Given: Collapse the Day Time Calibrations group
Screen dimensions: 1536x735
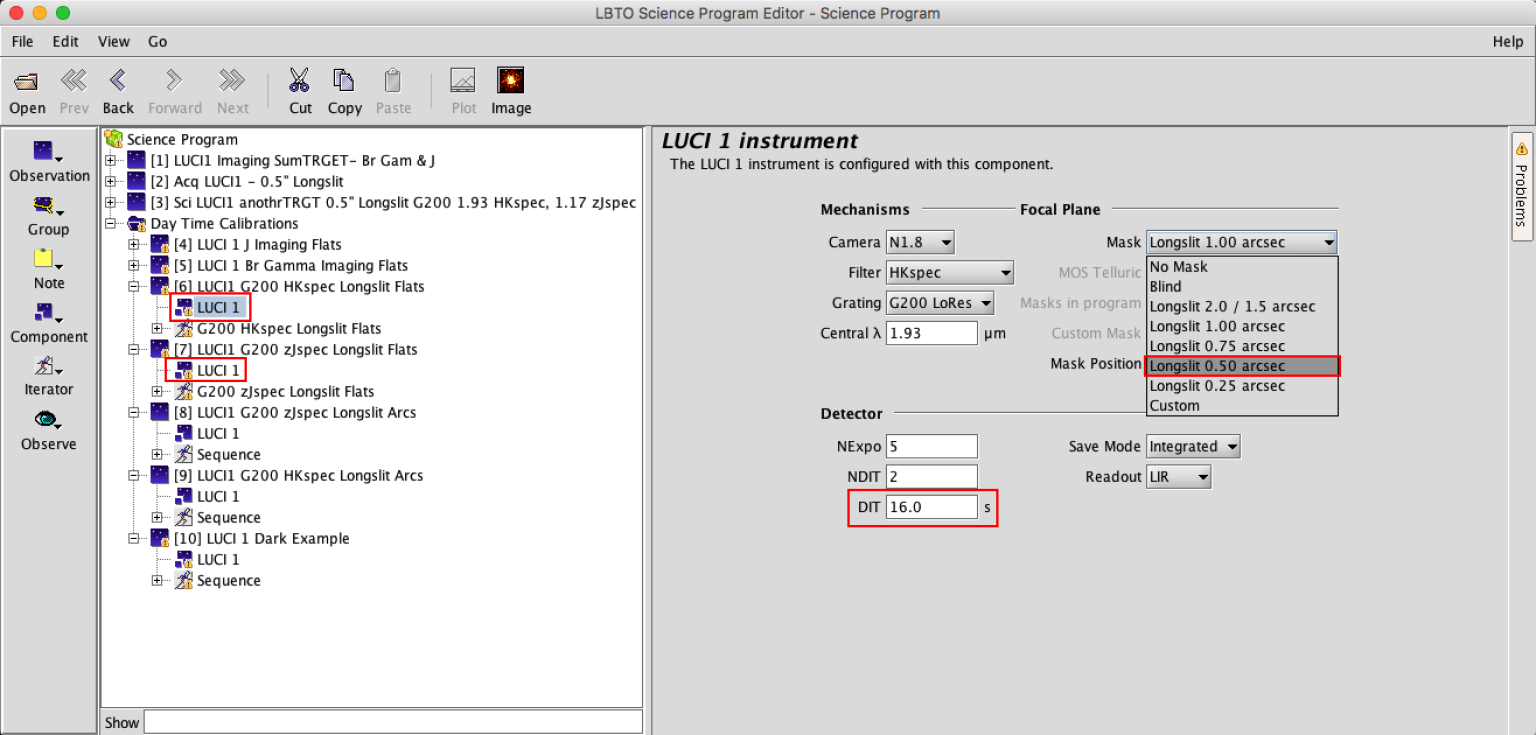Looking at the screenshot, I should (110, 223).
